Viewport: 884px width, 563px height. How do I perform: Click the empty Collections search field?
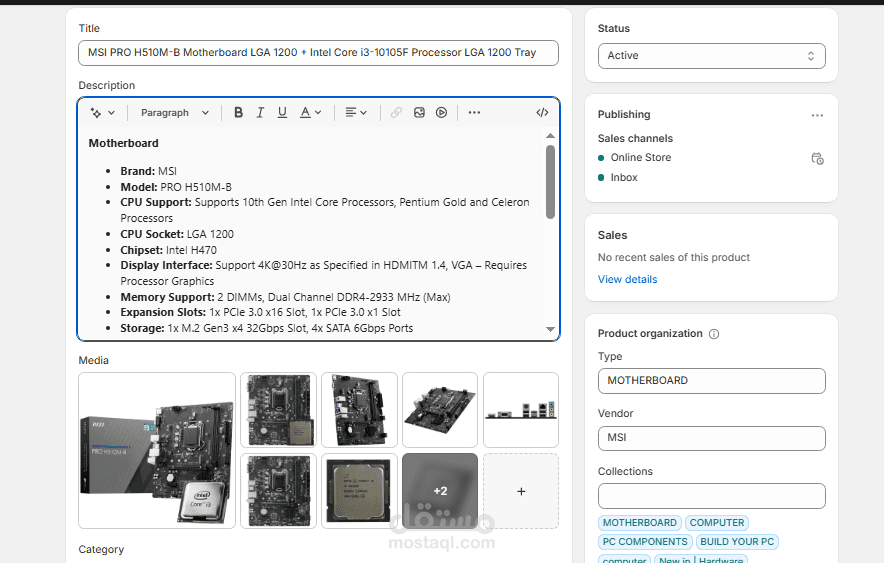coord(711,496)
